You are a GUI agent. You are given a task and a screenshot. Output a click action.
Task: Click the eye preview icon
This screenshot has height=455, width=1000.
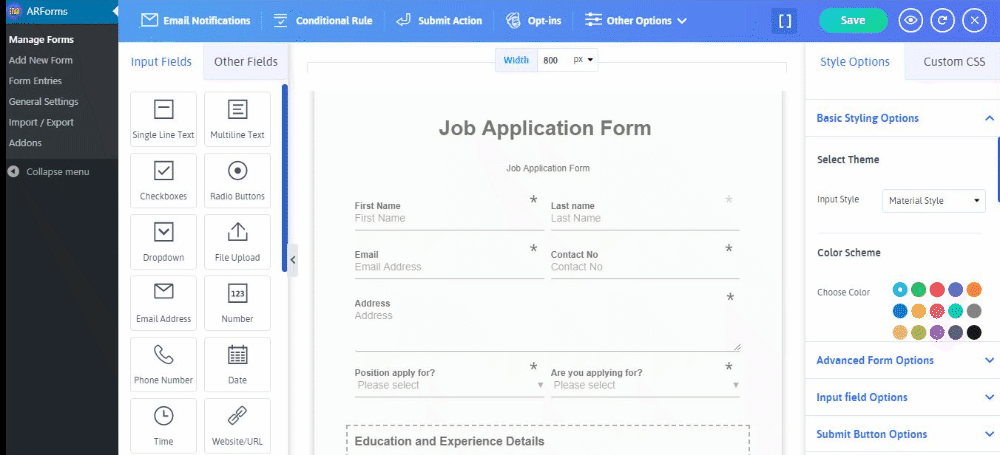coord(910,20)
